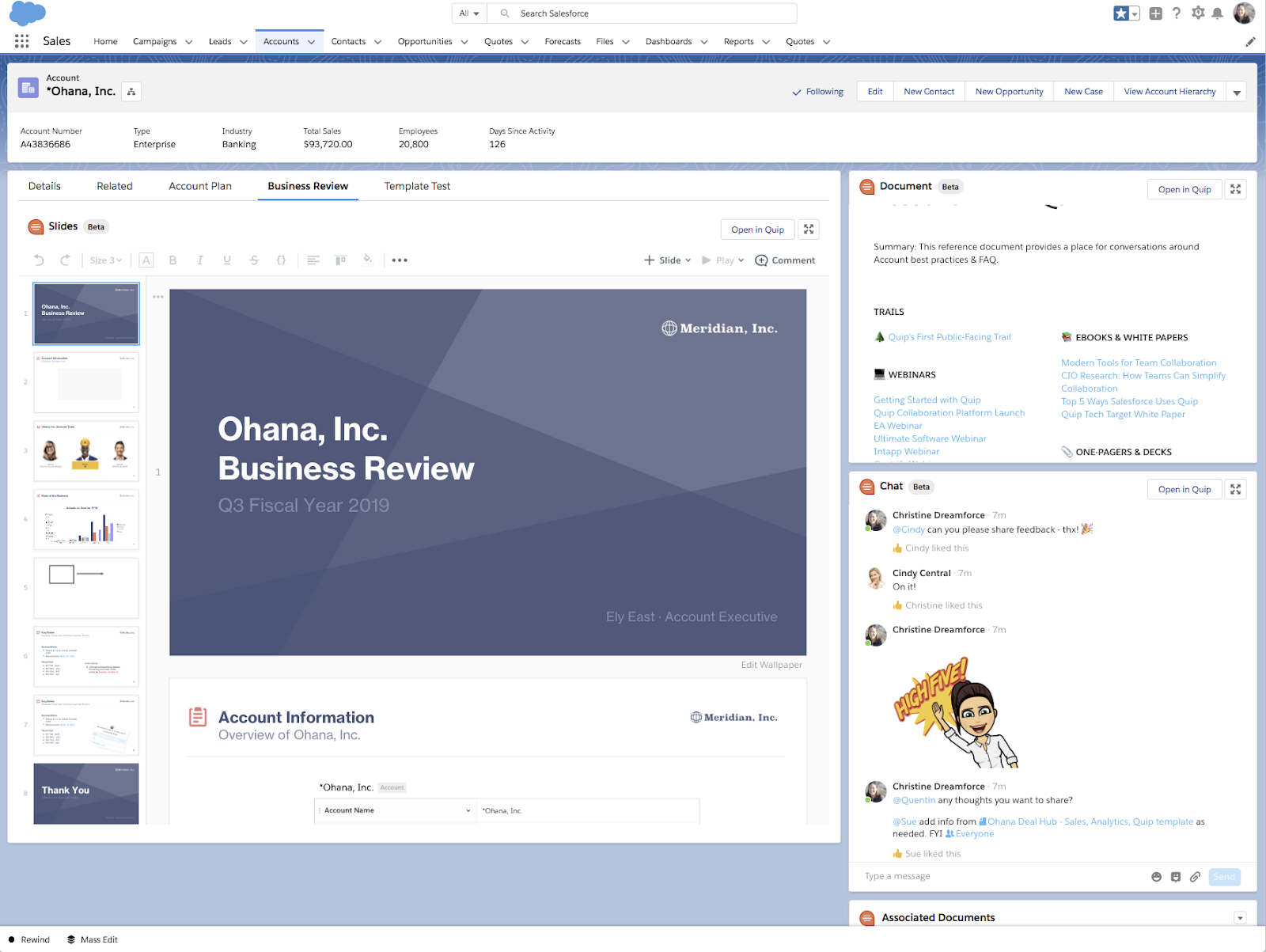Screen dimensions: 1266x952
Task: Open the Accounts tab dropdown chevron
Action: pyautogui.click(x=312, y=42)
